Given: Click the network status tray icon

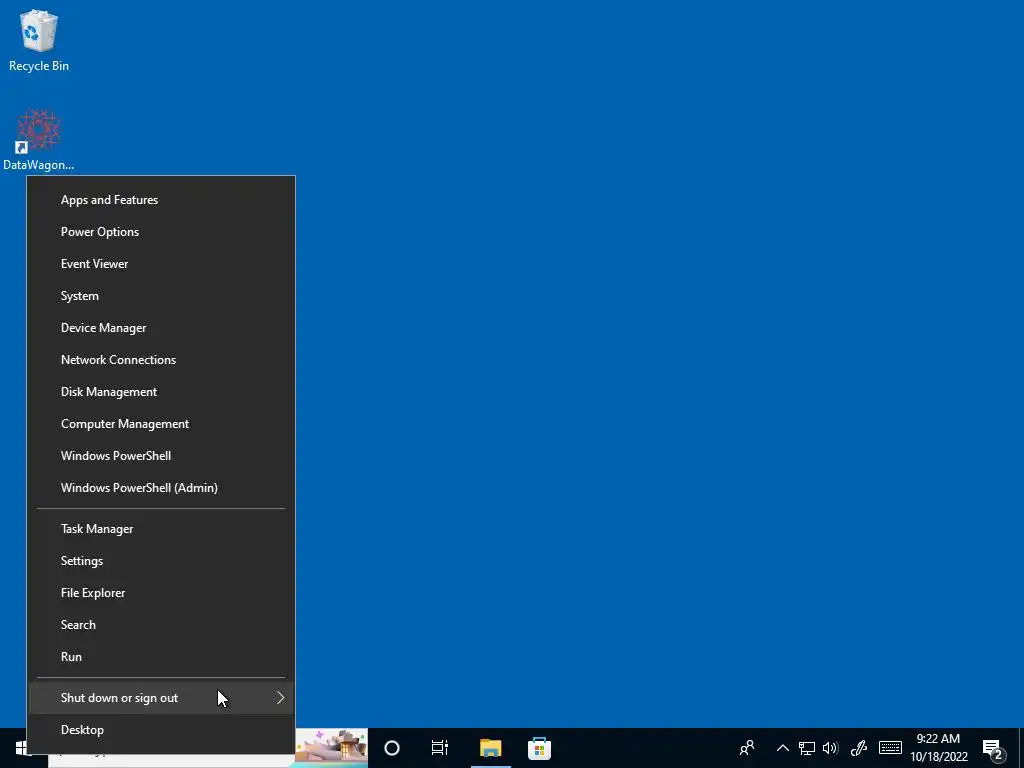Looking at the screenshot, I should tap(807, 748).
